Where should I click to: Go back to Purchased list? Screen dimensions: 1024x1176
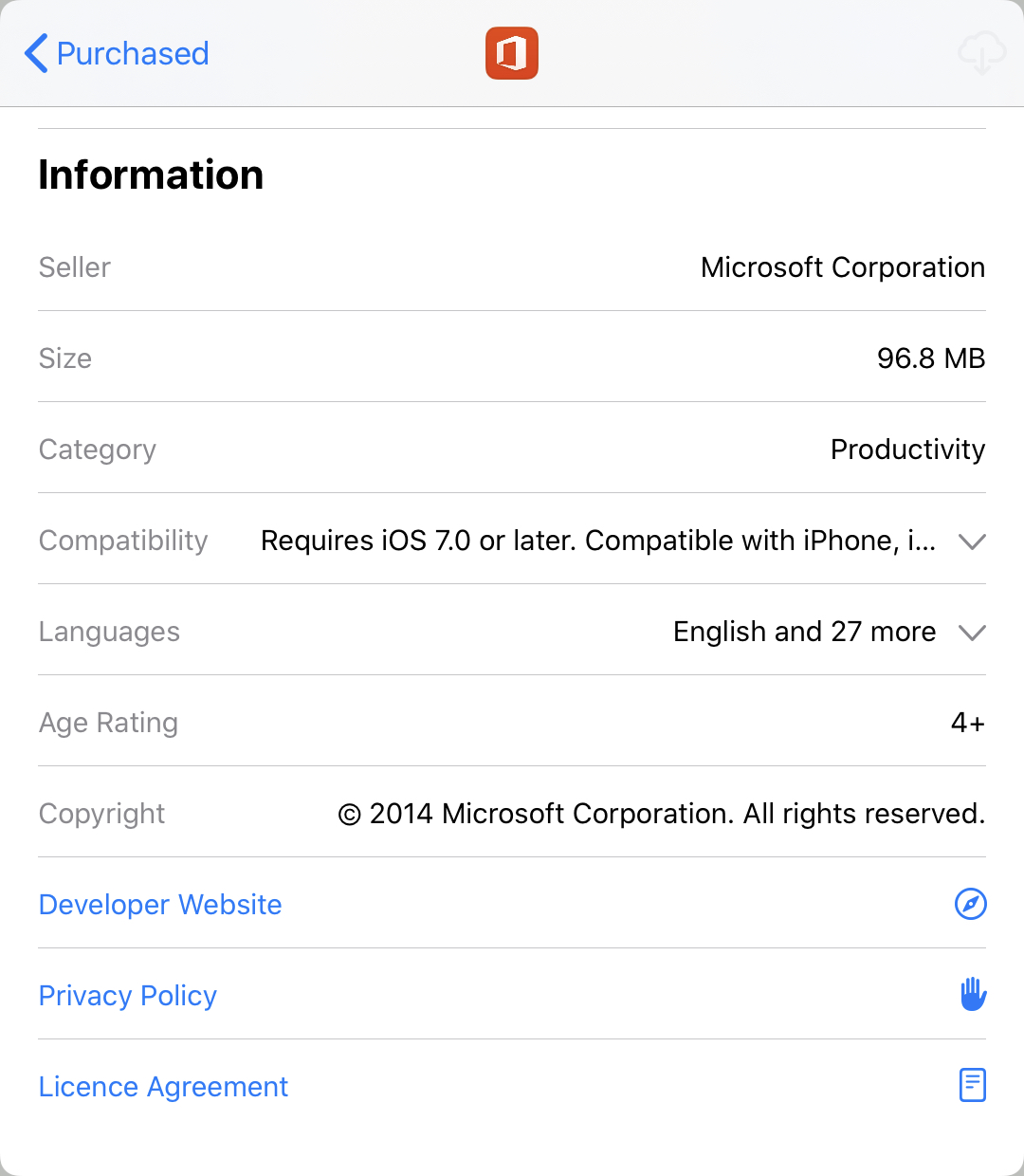pyautogui.click(x=117, y=53)
